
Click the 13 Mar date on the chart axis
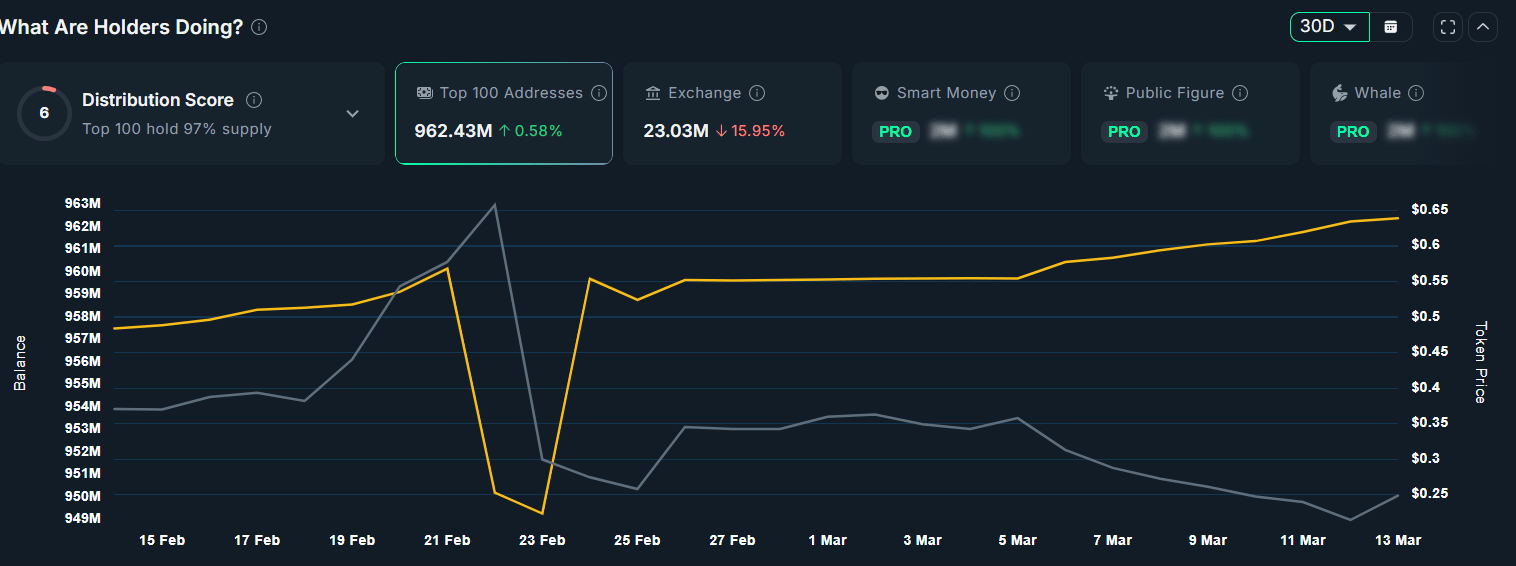[x=1398, y=540]
